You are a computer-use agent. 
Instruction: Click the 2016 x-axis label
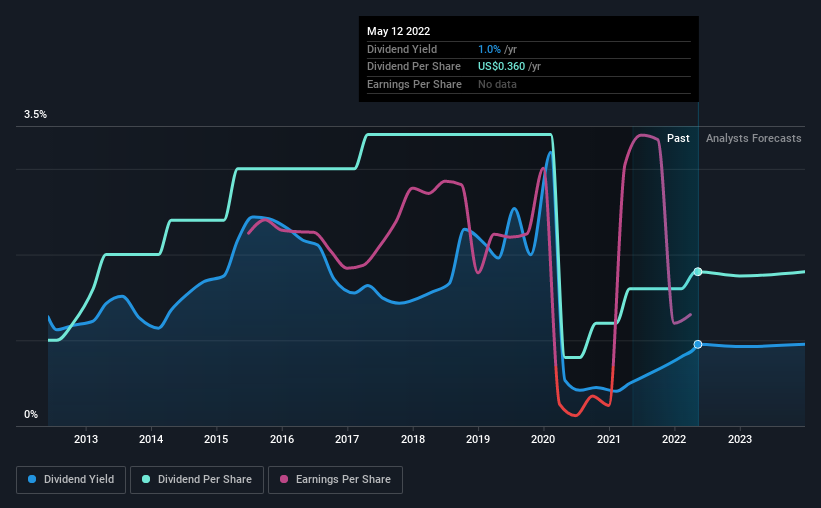coord(282,439)
